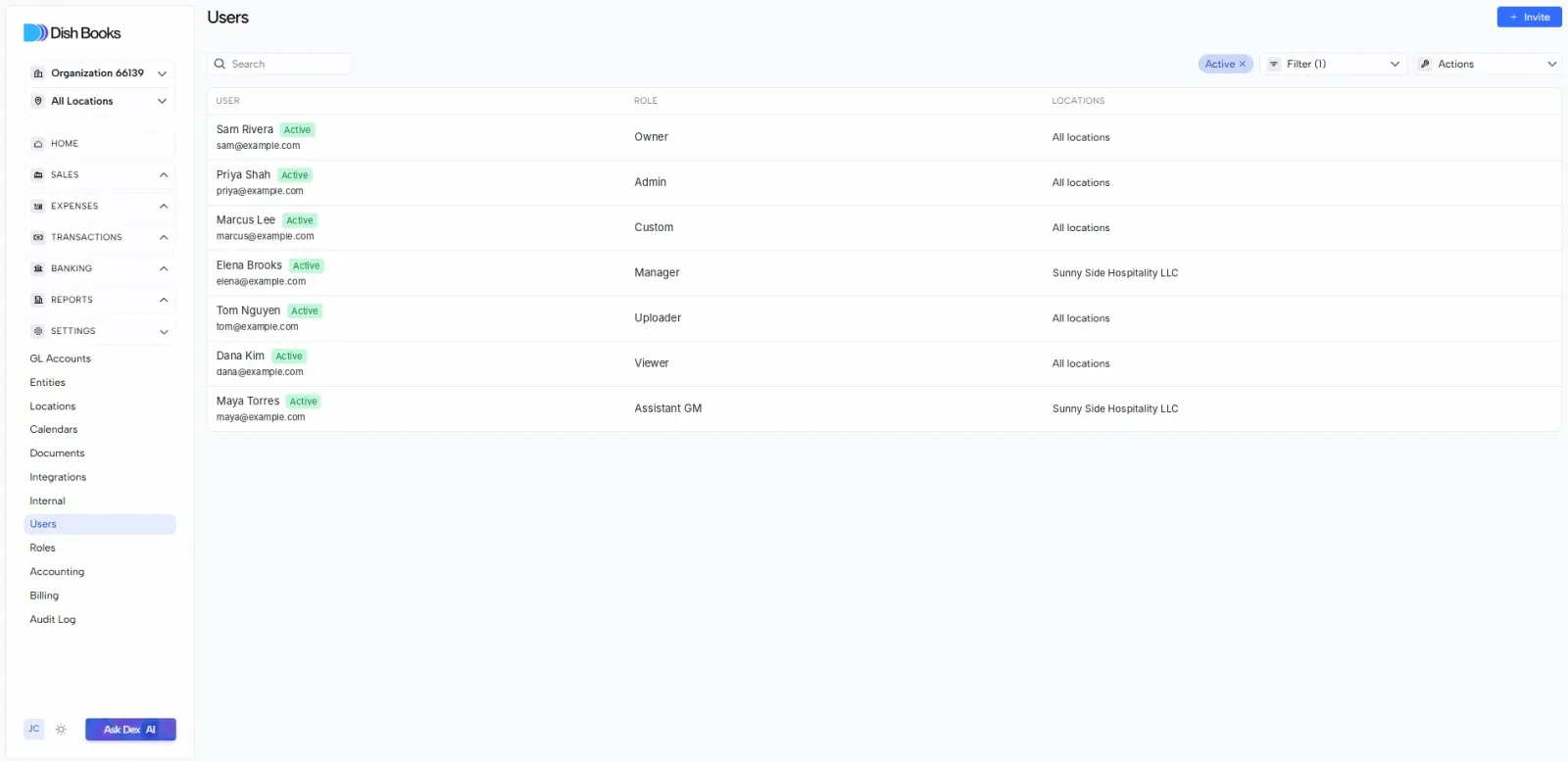Click the Settings gear icon
1568x761 pixels.
pyautogui.click(x=38, y=331)
